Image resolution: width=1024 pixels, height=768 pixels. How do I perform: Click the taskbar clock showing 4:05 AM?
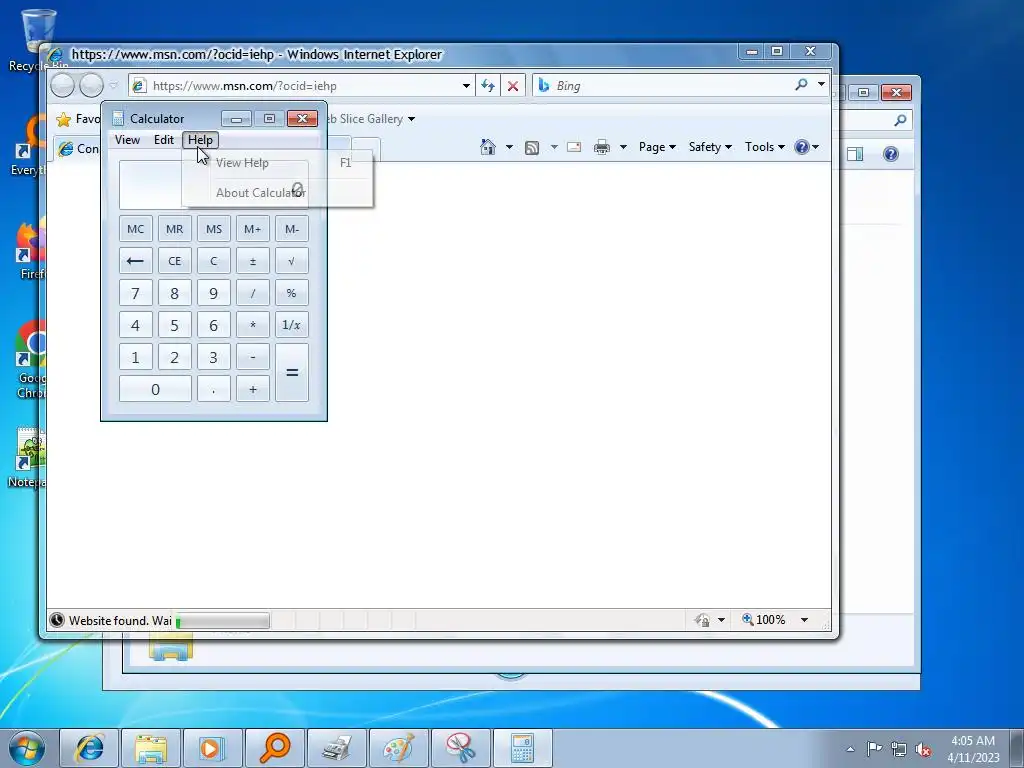coord(973,749)
